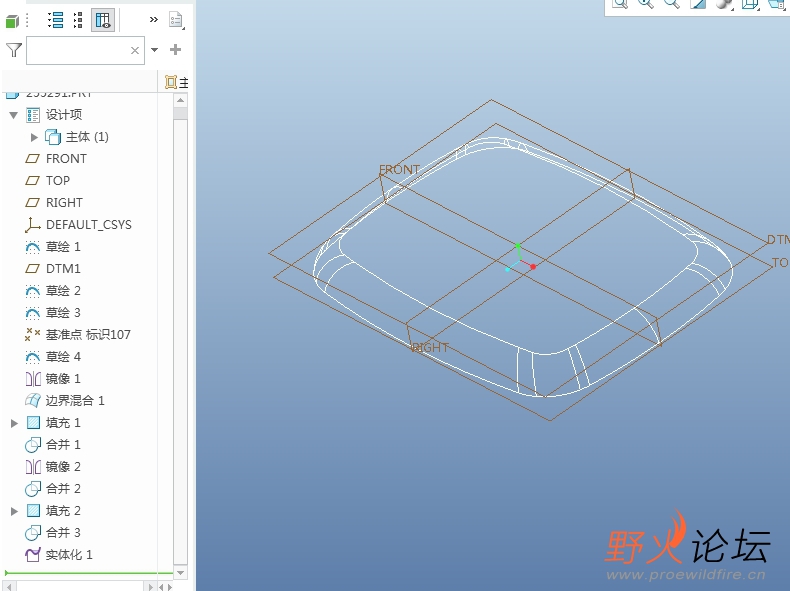Expand the 填充 2 node arrow
Image resolution: width=790 pixels, height=591 pixels.
pos(14,511)
